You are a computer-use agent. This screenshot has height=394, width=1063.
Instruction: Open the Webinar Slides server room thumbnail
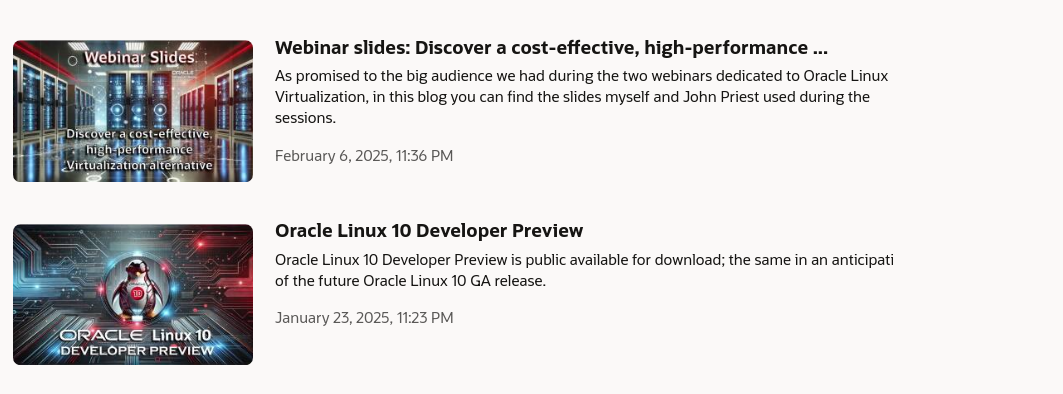tap(133, 111)
